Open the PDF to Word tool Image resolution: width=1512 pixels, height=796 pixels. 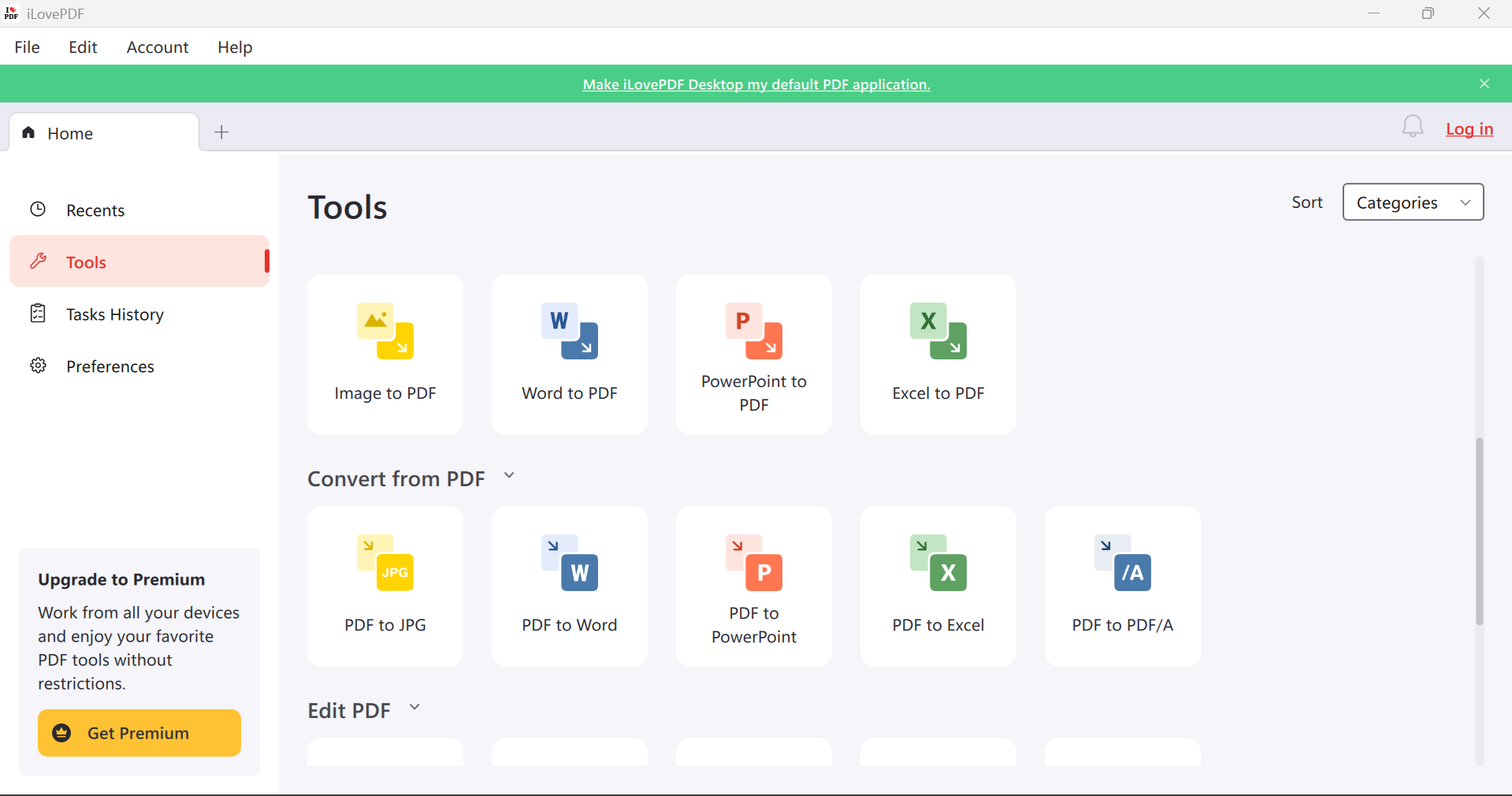click(x=570, y=586)
